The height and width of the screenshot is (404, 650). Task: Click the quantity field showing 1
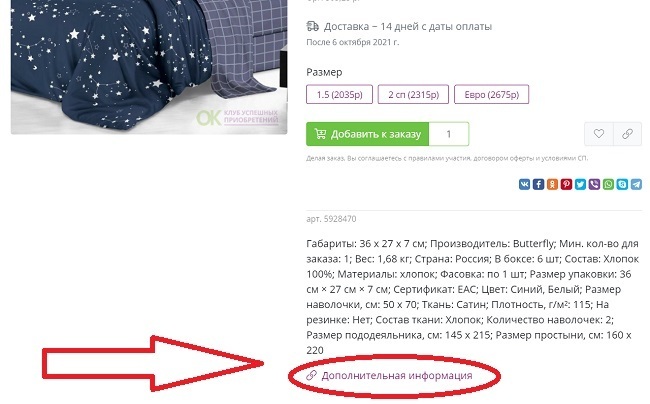coord(449,134)
